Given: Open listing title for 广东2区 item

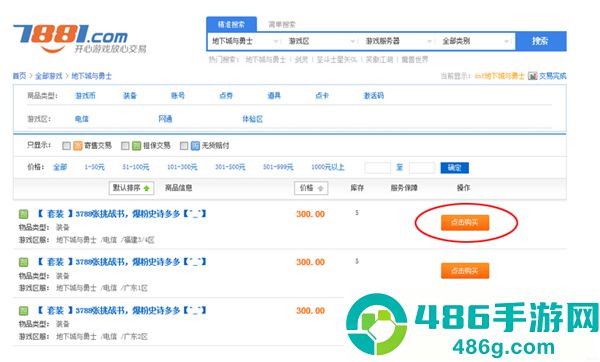Looking at the screenshot, I should click(122, 310).
